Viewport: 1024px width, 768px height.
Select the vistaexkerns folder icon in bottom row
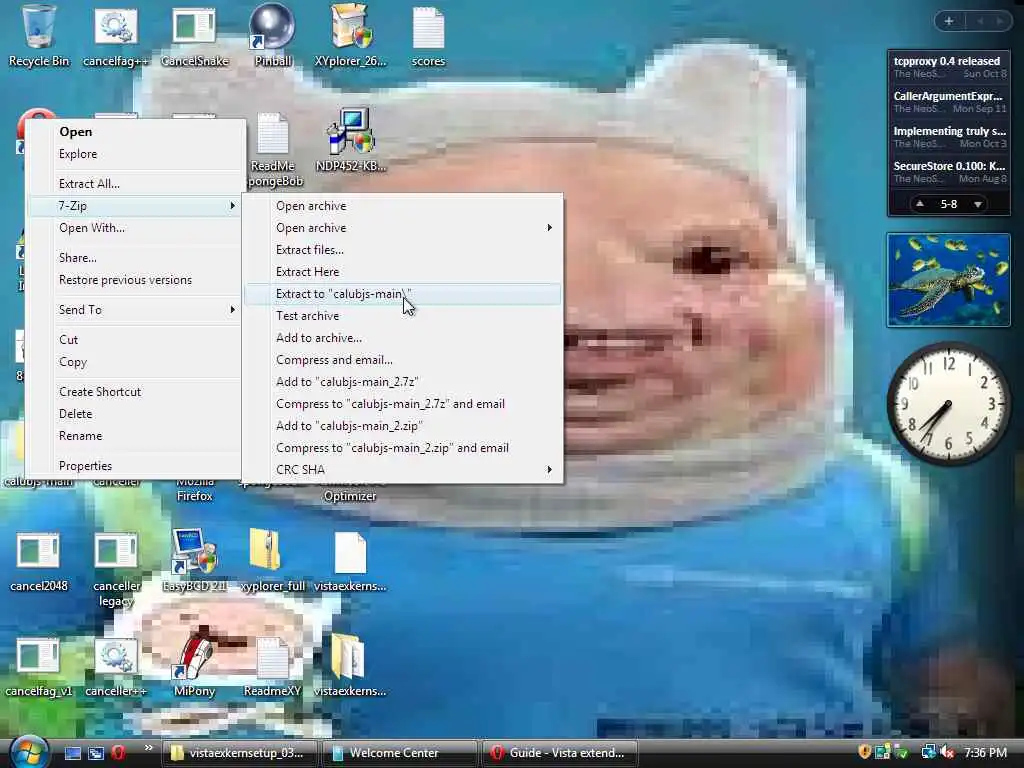(350, 665)
